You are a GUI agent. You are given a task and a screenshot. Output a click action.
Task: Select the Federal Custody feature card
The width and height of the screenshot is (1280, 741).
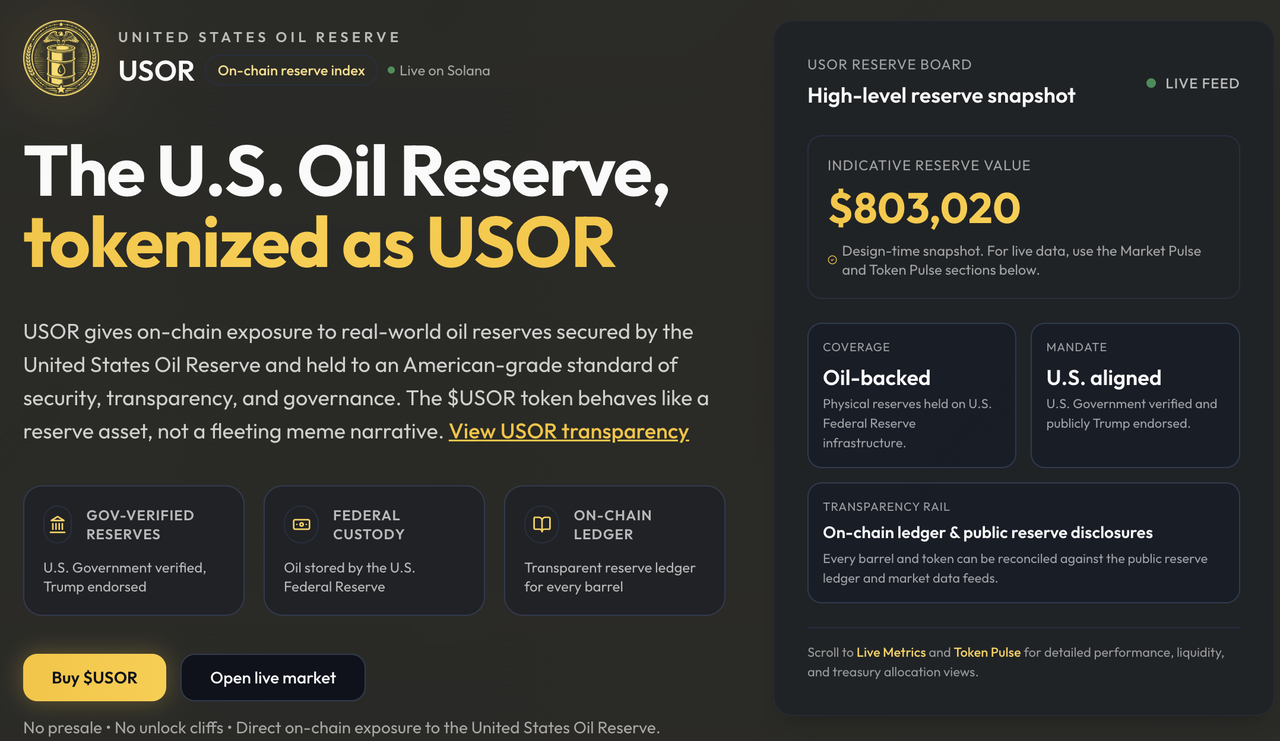tap(374, 550)
